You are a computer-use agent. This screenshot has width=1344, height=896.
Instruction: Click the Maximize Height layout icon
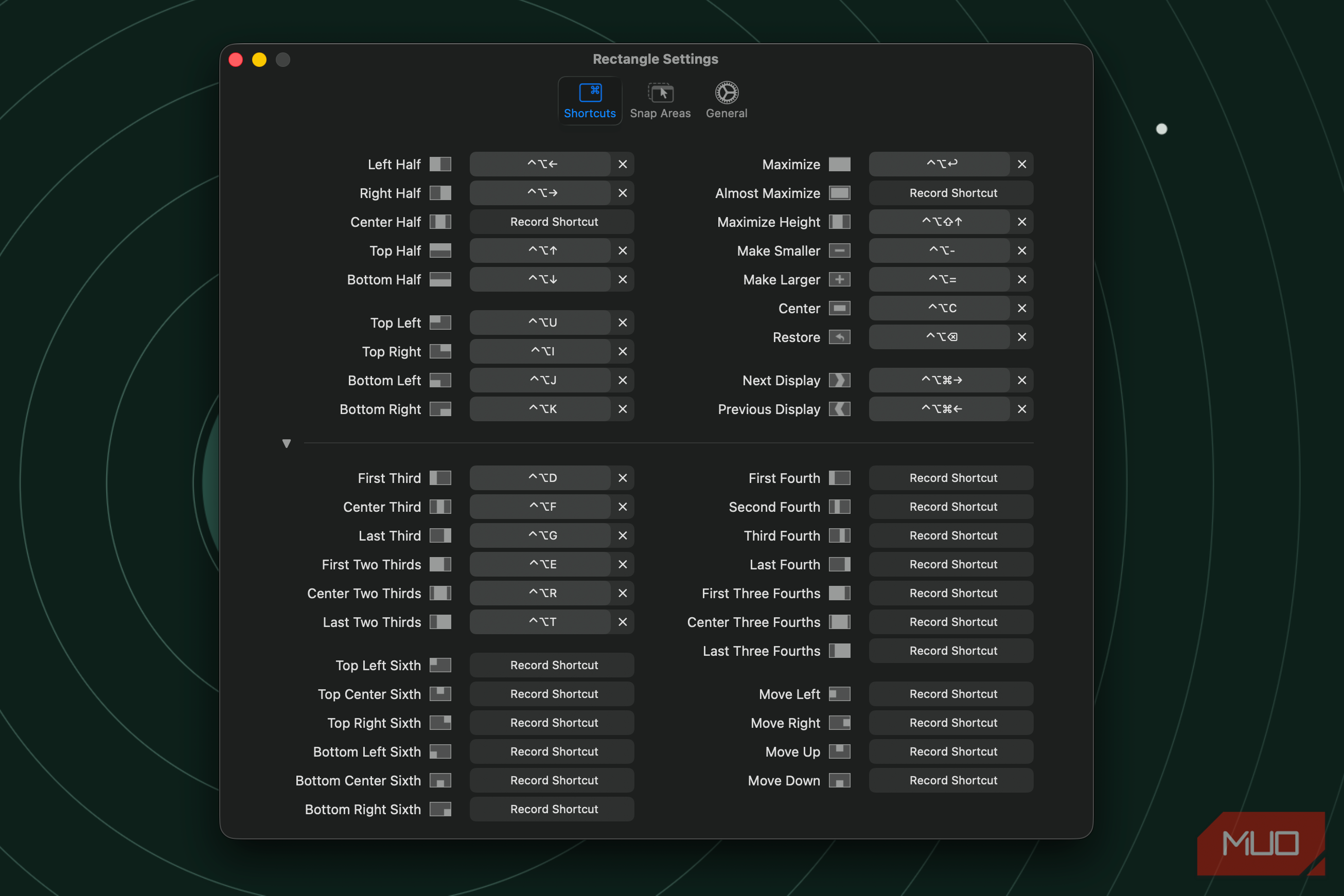839,222
